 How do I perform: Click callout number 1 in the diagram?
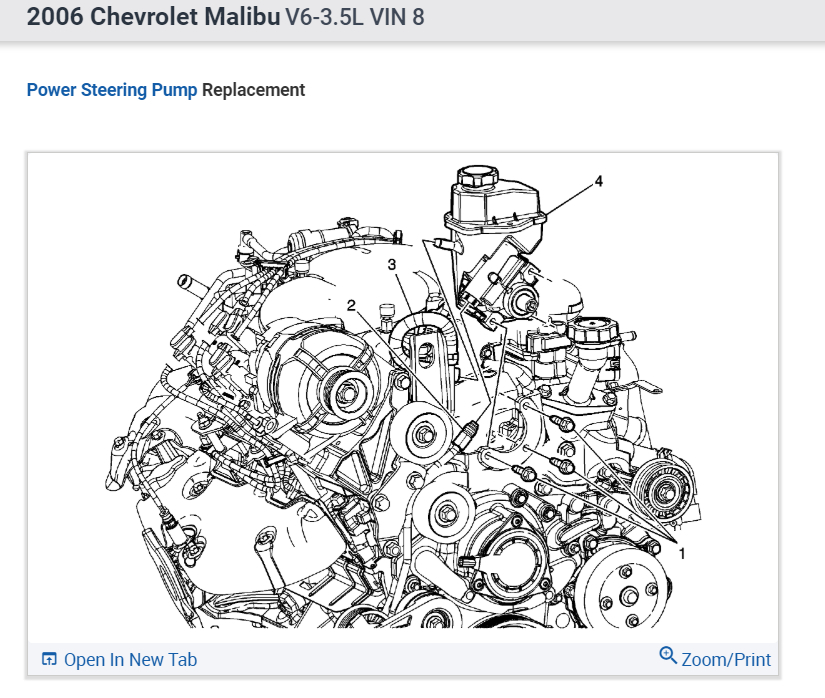pos(682,553)
